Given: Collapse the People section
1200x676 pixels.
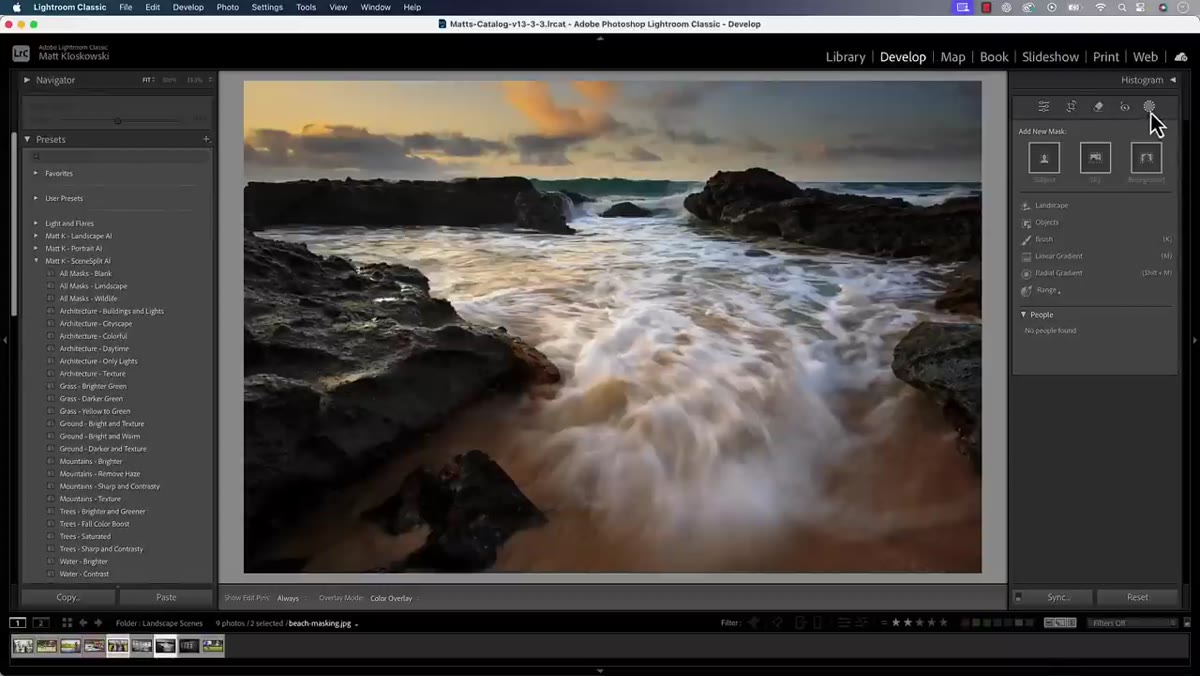Looking at the screenshot, I should (x=1023, y=315).
